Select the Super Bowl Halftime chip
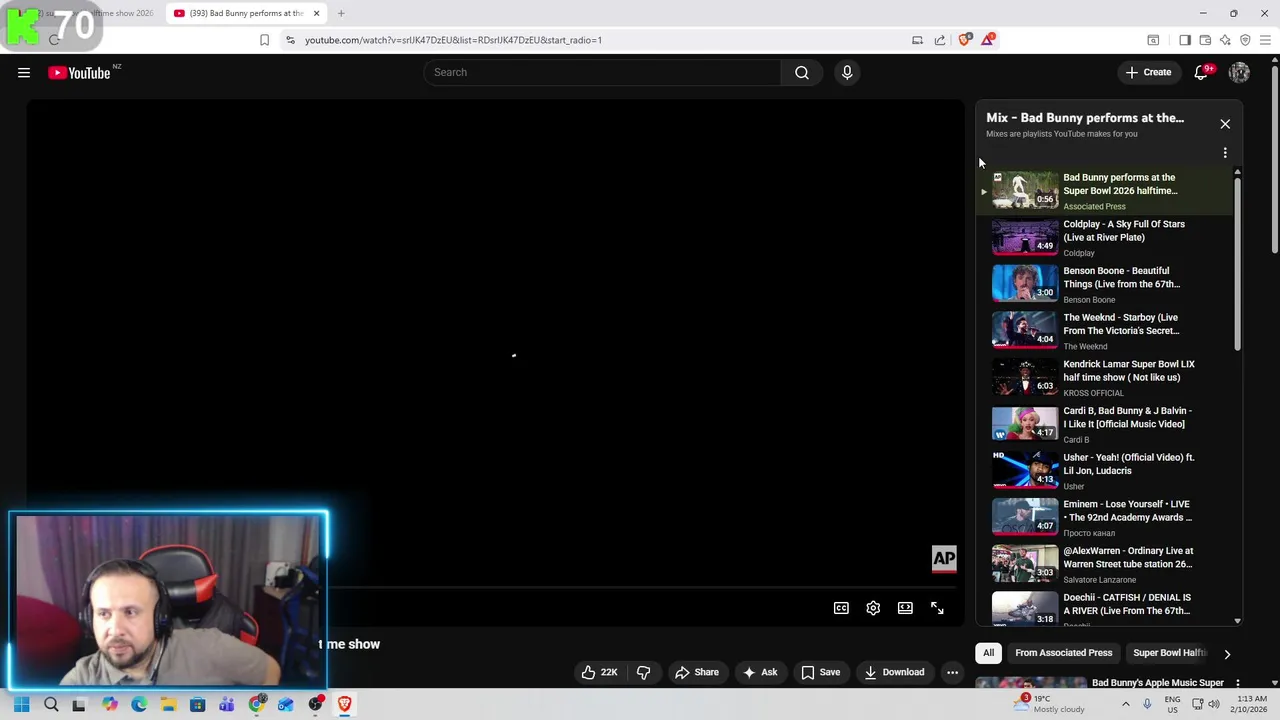Viewport: 1280px width, 720px height. coord(1169,653)
